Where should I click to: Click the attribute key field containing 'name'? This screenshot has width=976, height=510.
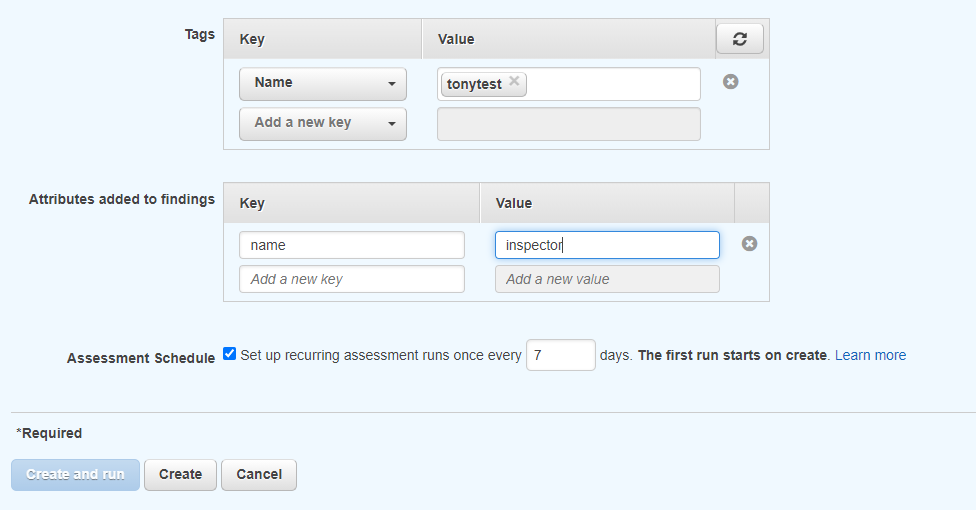(352, 245)
